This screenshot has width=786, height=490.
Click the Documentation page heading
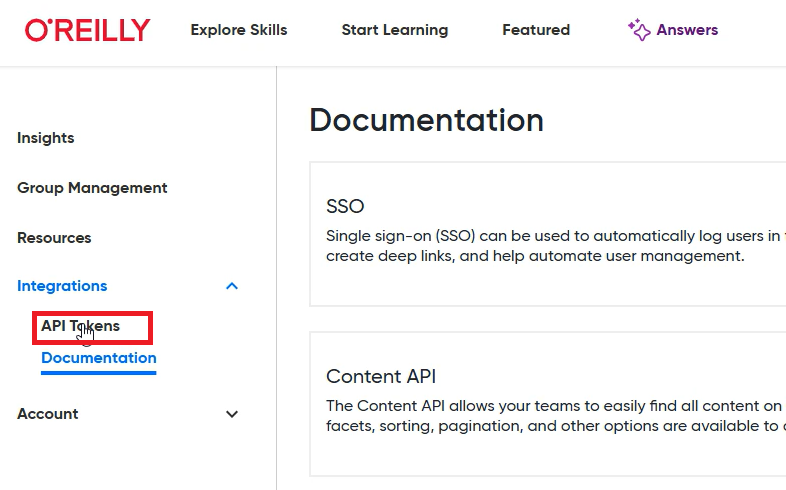pos(427,120)
